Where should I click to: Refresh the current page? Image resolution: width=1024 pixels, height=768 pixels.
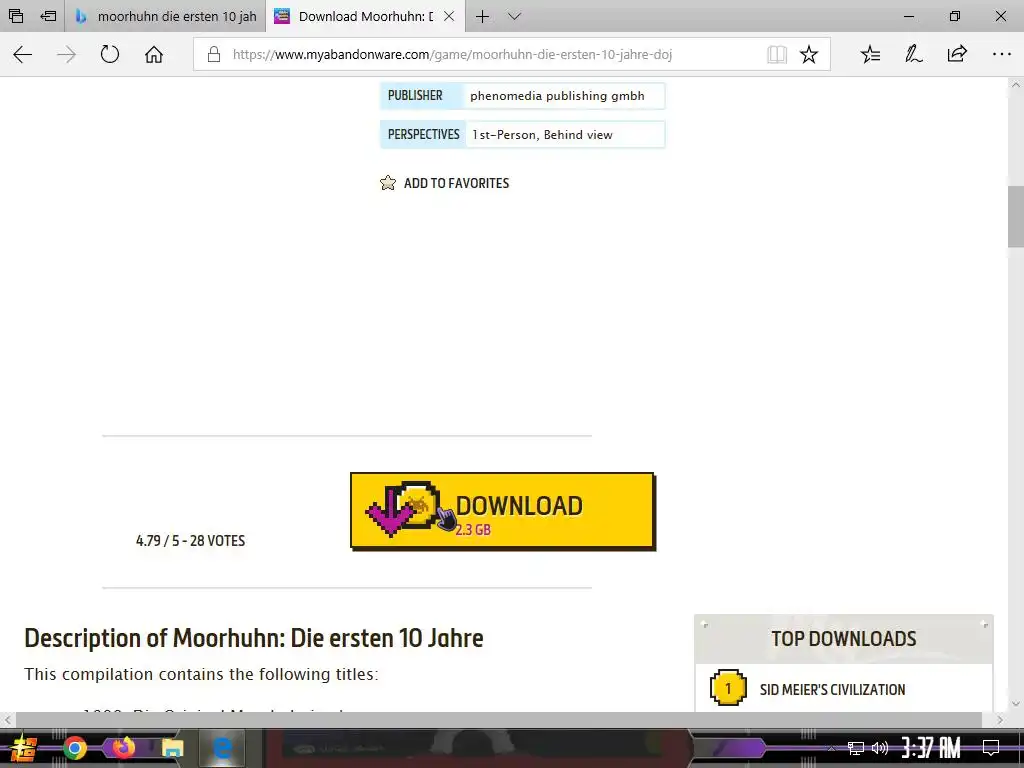pyautogui.click(x=110, y=54)
